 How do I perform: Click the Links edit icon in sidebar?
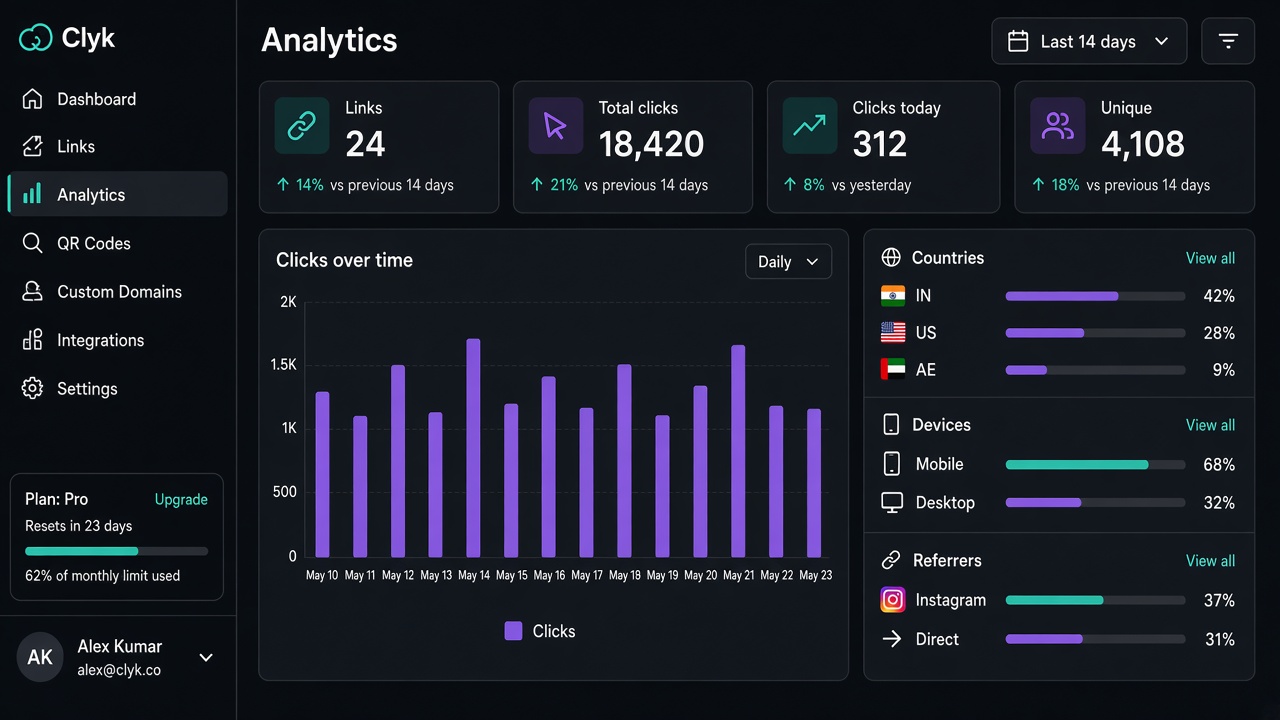pyautogui.click(x=32, y=147)
